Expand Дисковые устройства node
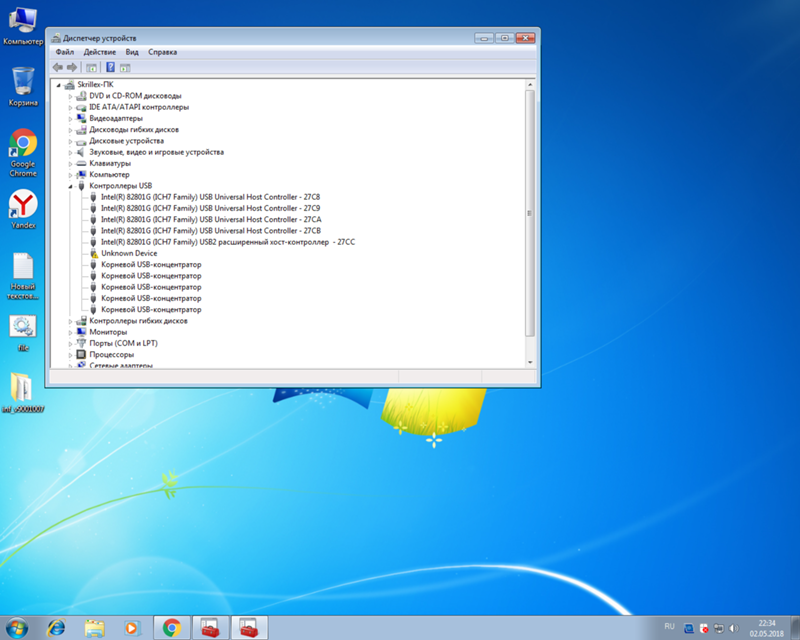 pyautogui.click(x=70, y=141)
